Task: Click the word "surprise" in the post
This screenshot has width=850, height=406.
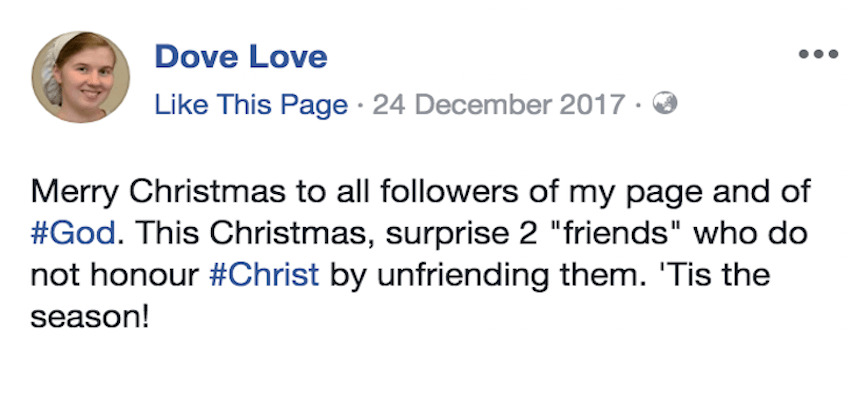Action: 434,233
